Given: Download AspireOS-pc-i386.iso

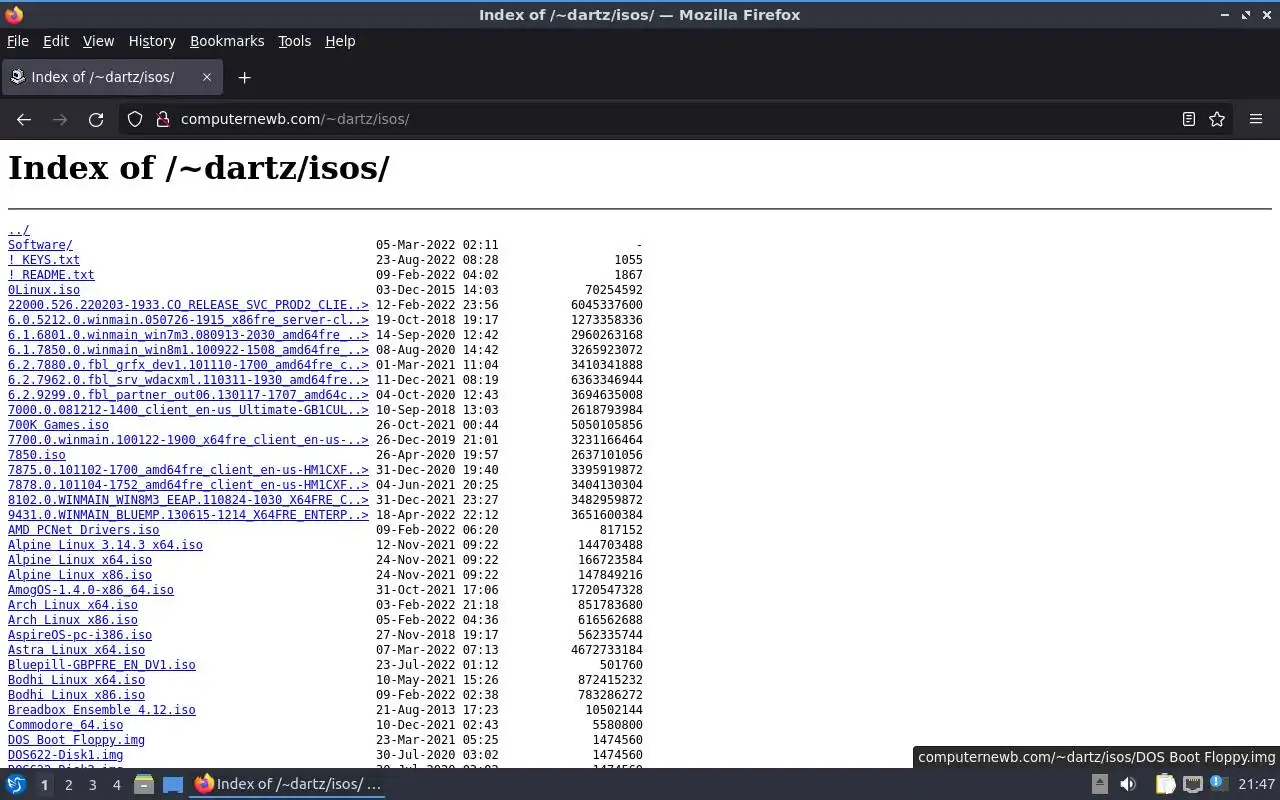Looking at the screenshot, I should click(80, 635).
